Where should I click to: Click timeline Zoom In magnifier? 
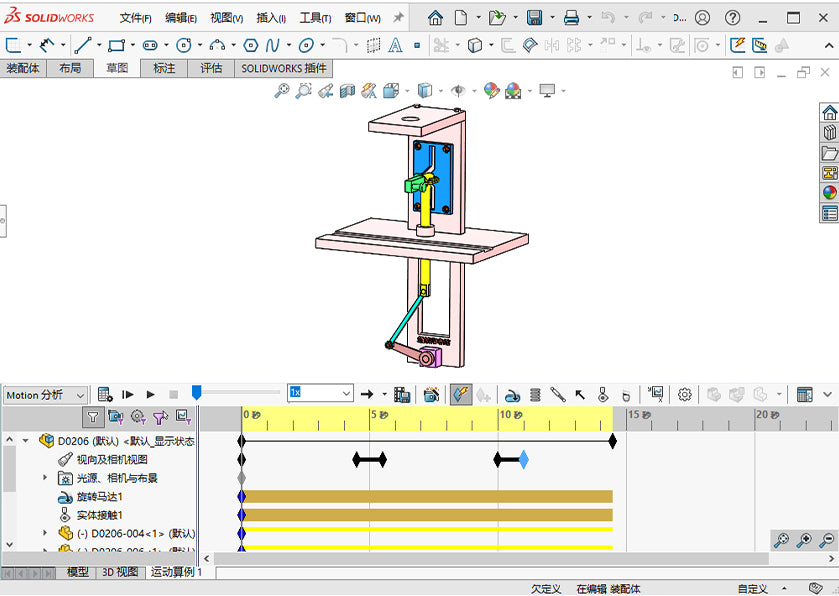tap(804, 540)
